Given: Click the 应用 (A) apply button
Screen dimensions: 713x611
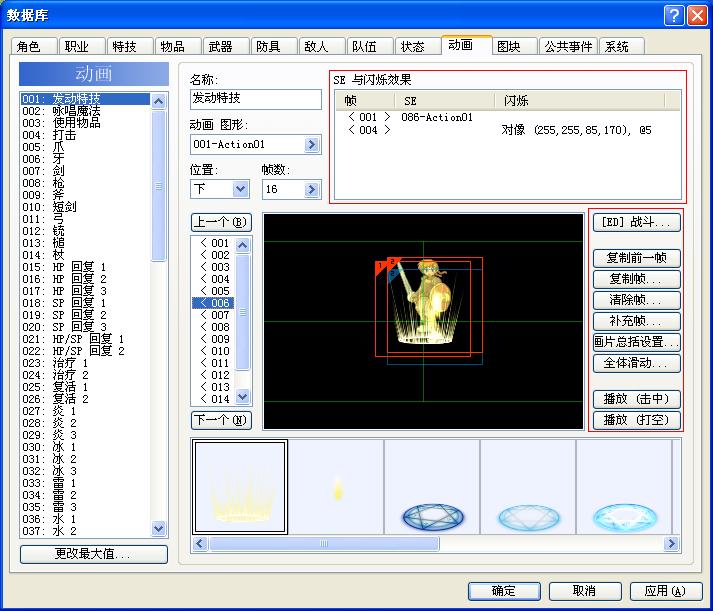Looking at the screenshot, I should tap(666, 591).
